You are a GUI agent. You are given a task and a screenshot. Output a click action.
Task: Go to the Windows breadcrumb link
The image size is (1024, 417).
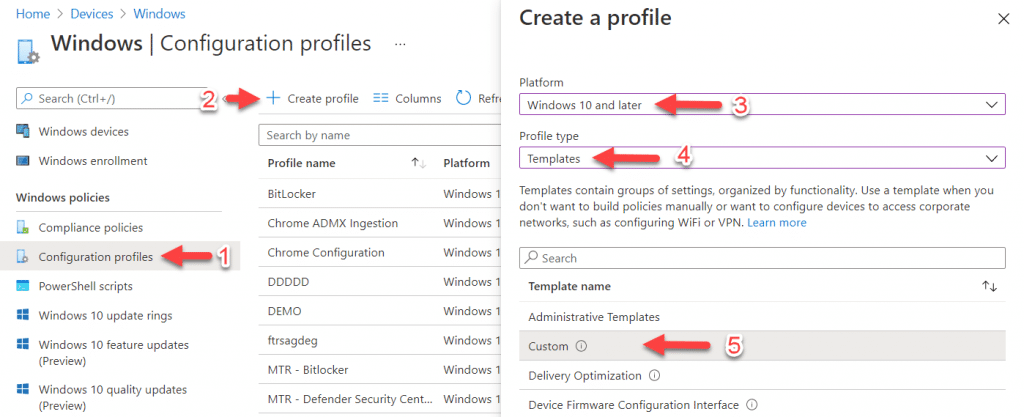(x=159, y=13)
